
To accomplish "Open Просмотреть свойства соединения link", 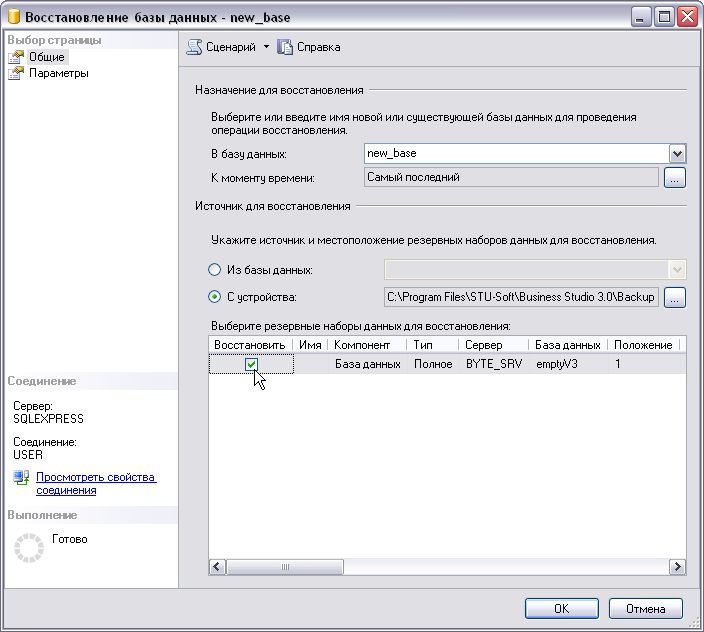I will pyautogui.click(x=96, y=484).
